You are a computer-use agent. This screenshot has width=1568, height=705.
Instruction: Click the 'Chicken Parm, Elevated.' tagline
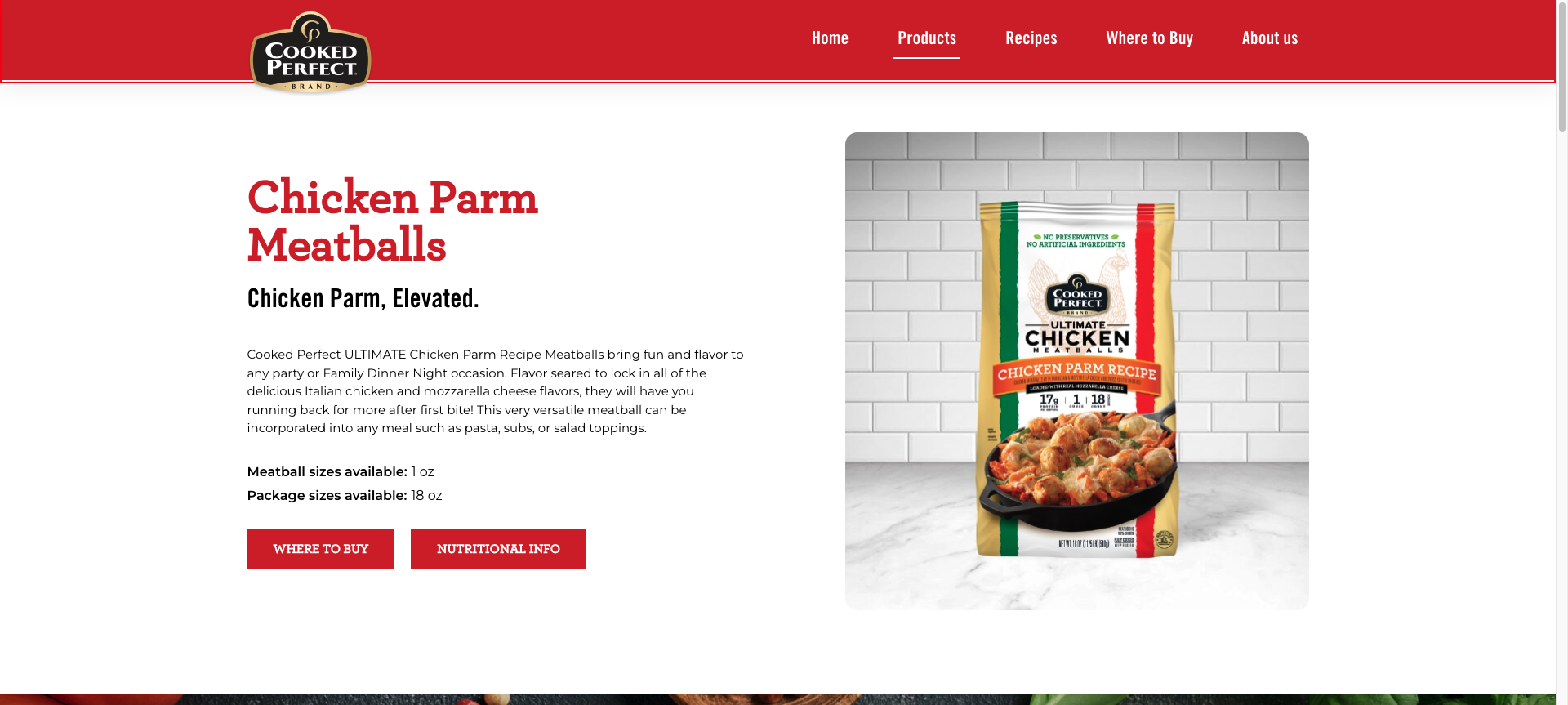[363, 298]
